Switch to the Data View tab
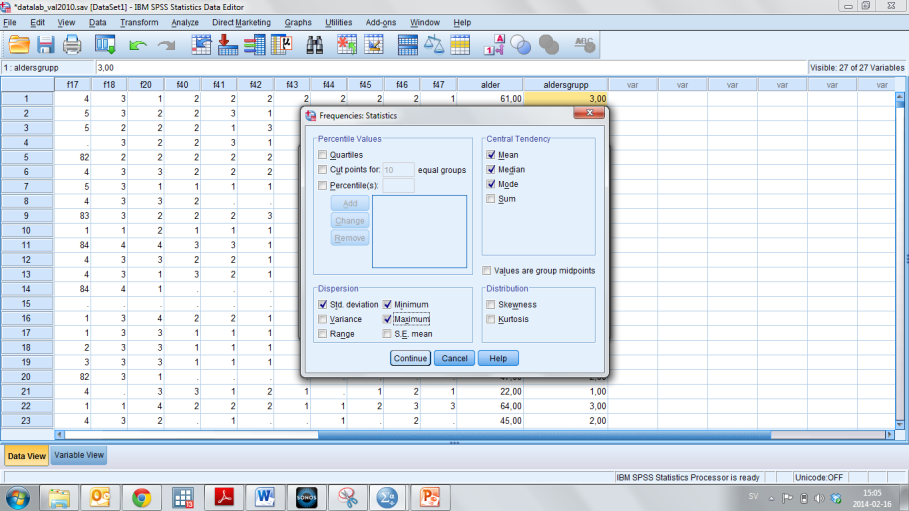This screenshot has height=511, width=909. (x=27, y=456)
